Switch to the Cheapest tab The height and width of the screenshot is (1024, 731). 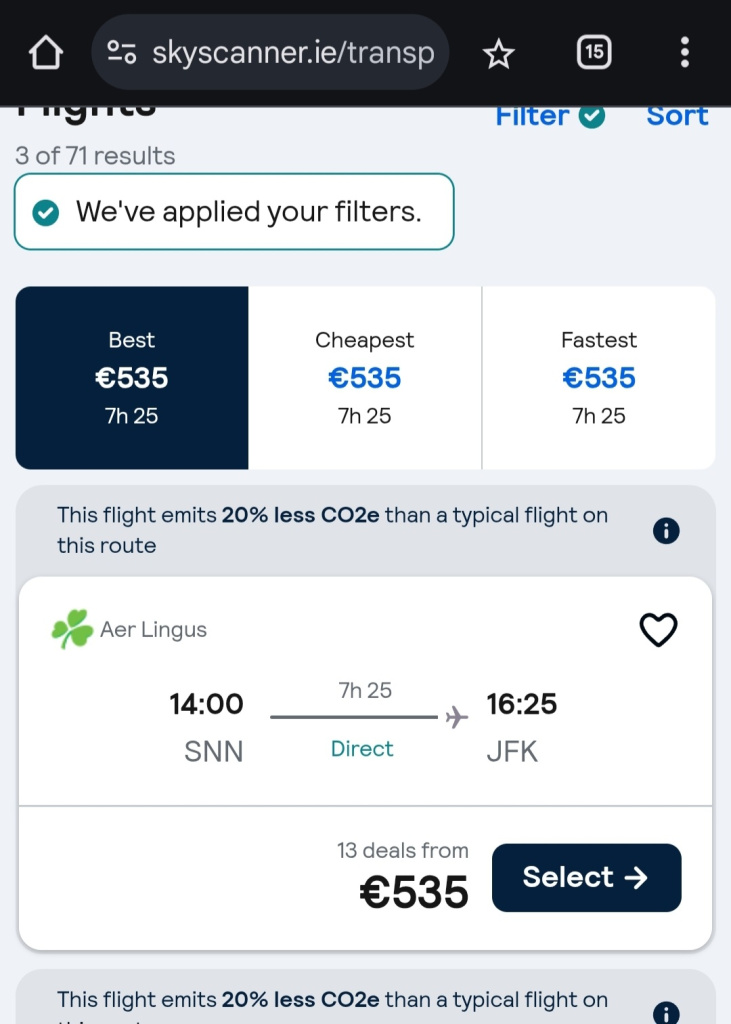(365, 378)
